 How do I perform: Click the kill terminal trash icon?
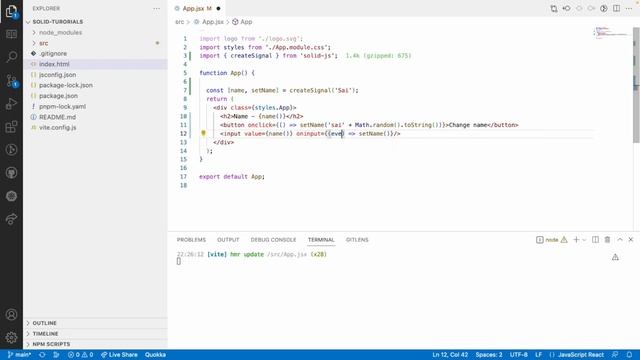[607, 240]
